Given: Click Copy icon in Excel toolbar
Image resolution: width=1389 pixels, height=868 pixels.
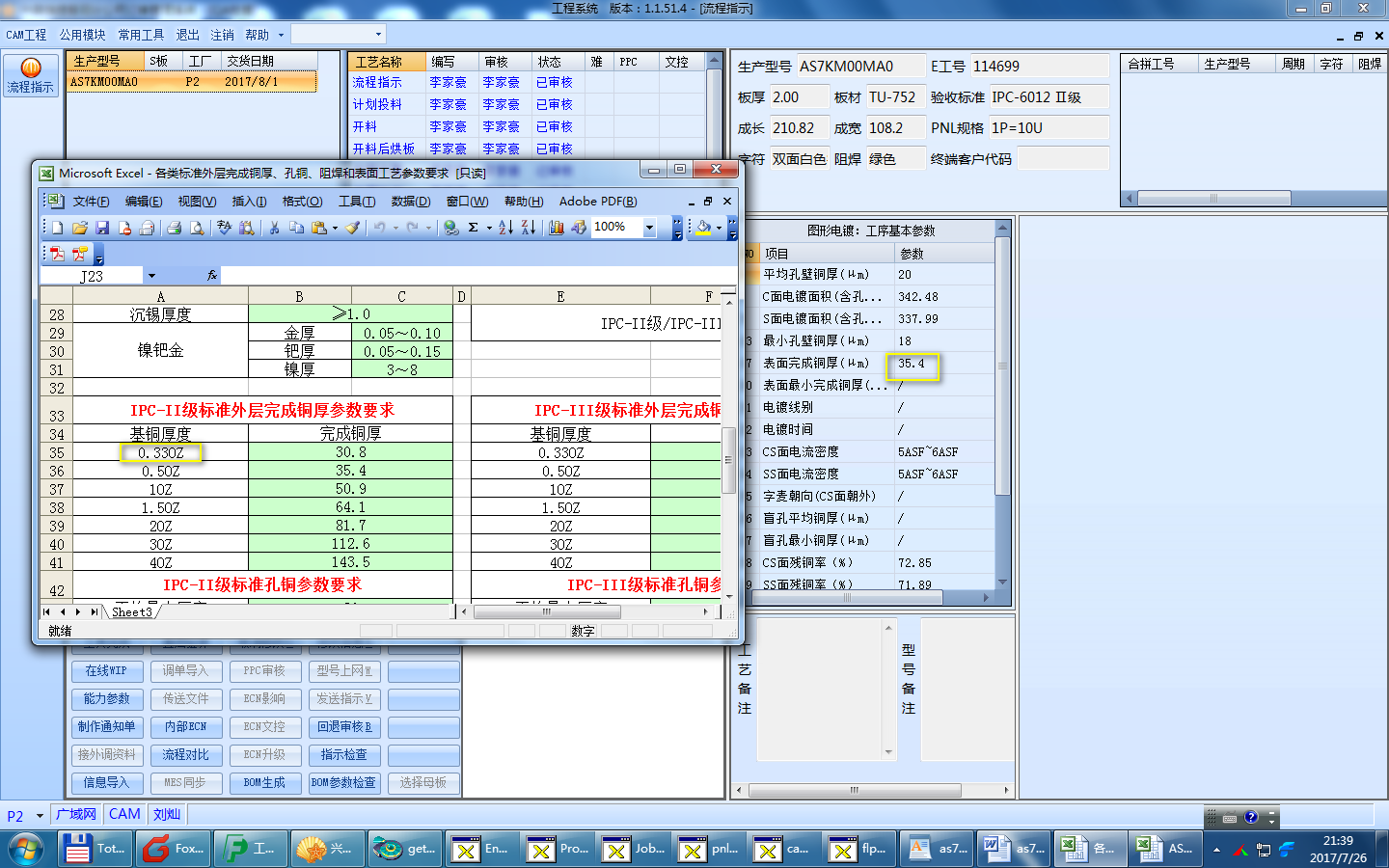Looking at the screenshot, I should point(296,228).
